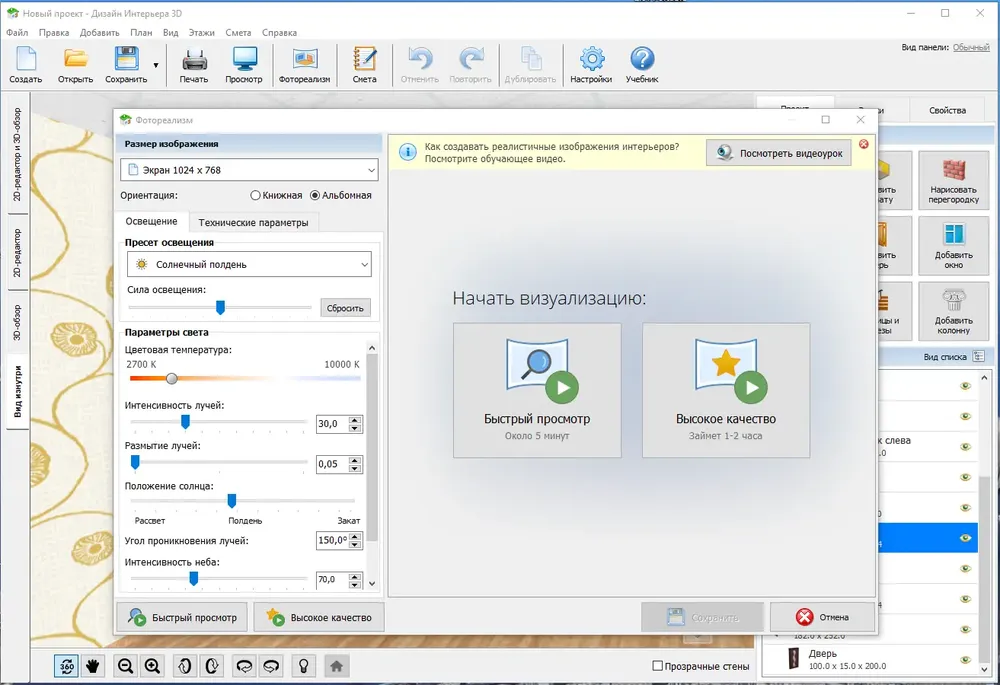The width and height of the screenshot is (1000, 685).
Task: Enable the Прозрачные стены checkbox
Action: click(658, 666)
